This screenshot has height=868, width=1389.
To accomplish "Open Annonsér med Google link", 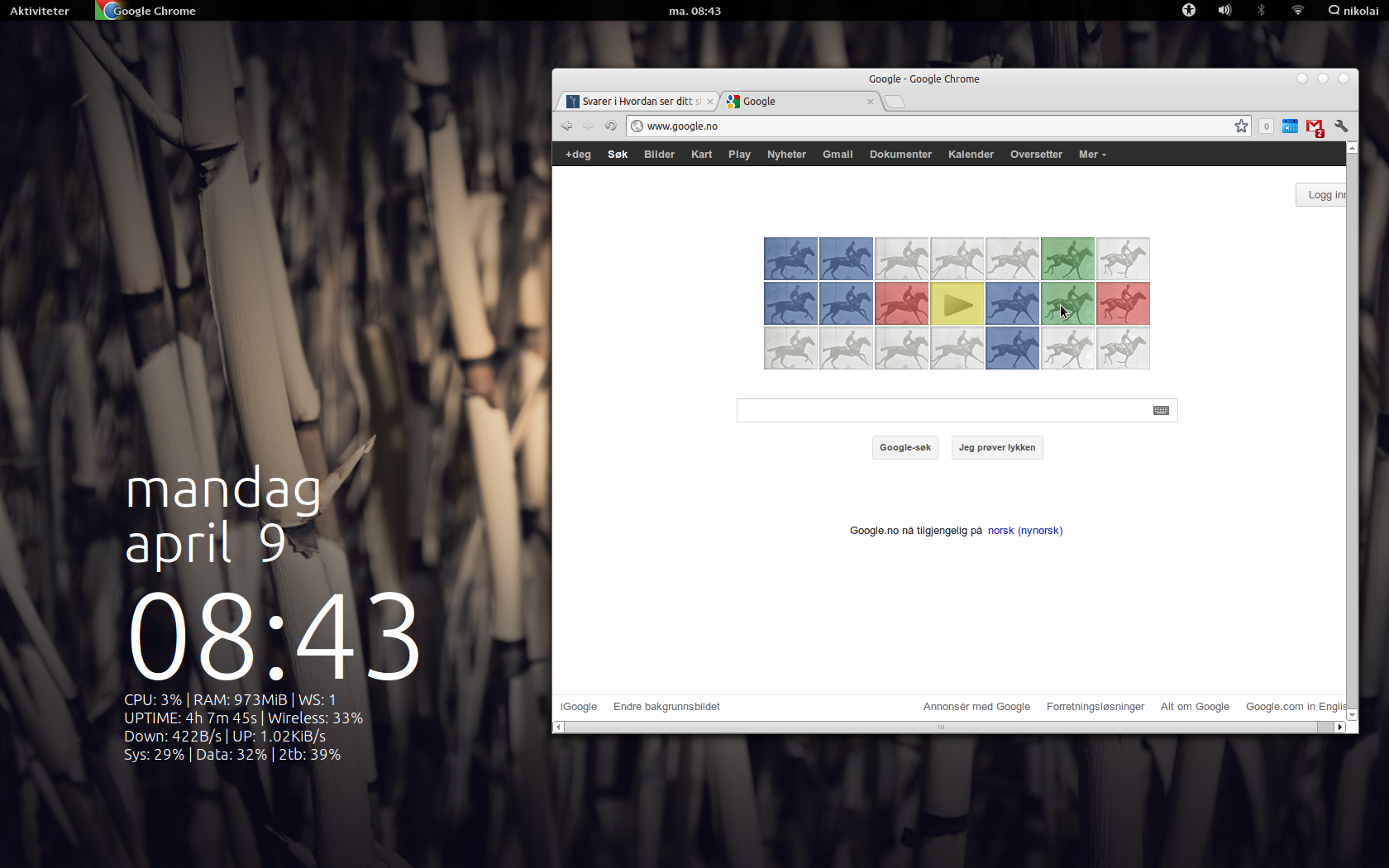I will [x=976, y=707].
